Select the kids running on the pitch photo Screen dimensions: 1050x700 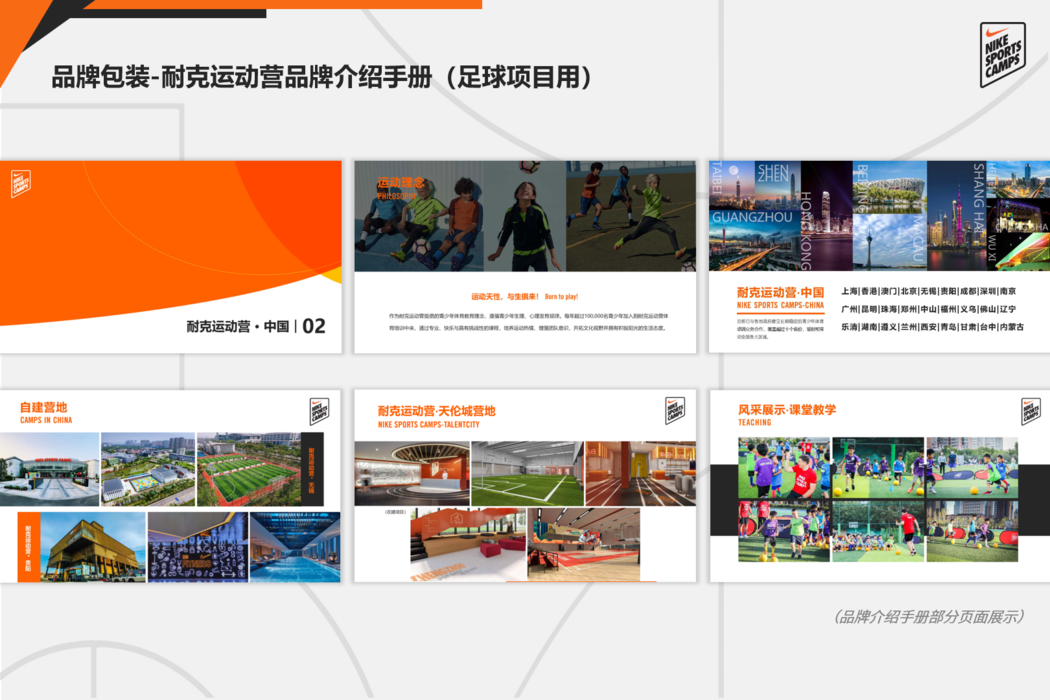point(631,216)
